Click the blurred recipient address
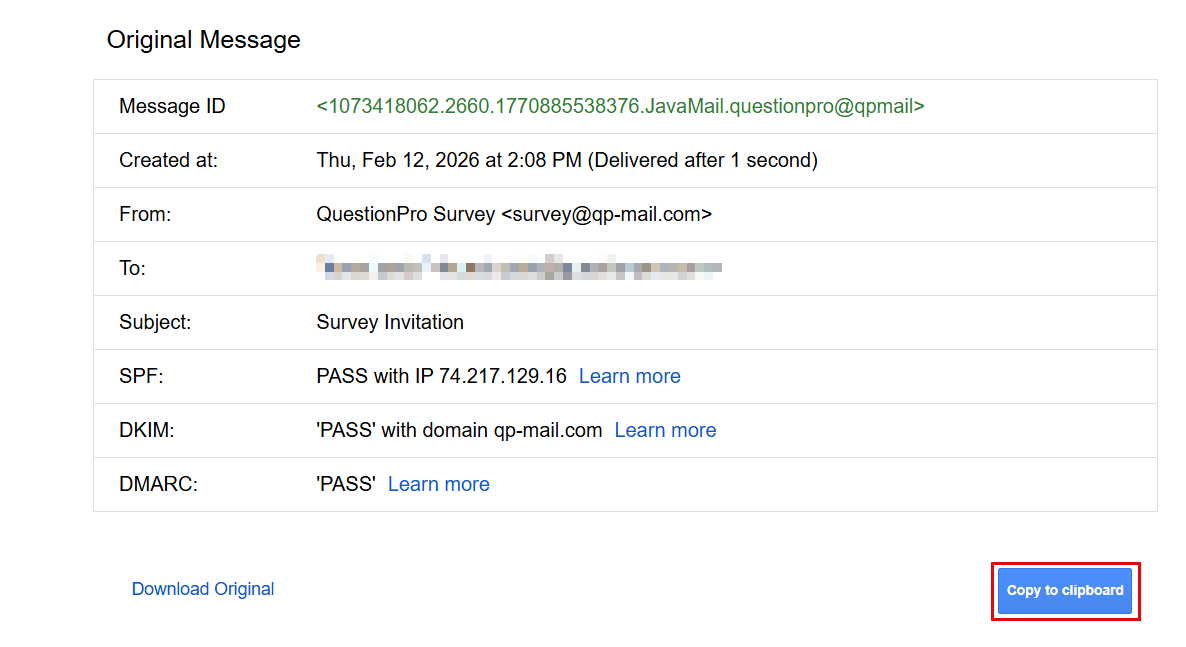 tap(519, 268)
